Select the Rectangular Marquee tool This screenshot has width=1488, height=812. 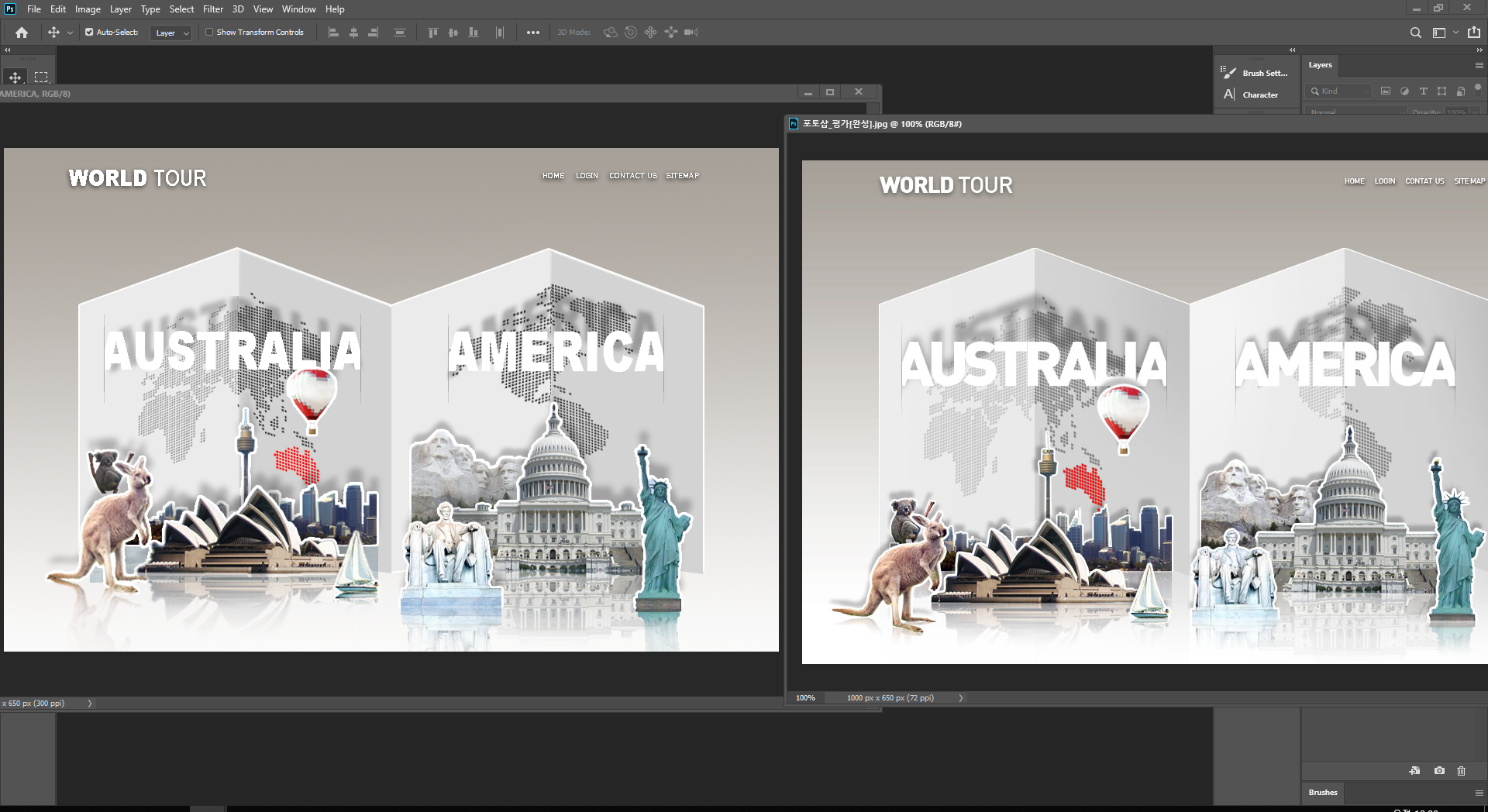click(x=41, y=77)
